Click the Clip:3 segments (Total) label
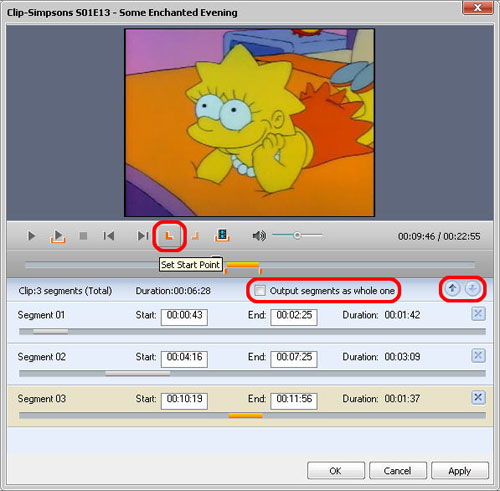This screenshot has height=491, width=500. (x=65, y=291)
